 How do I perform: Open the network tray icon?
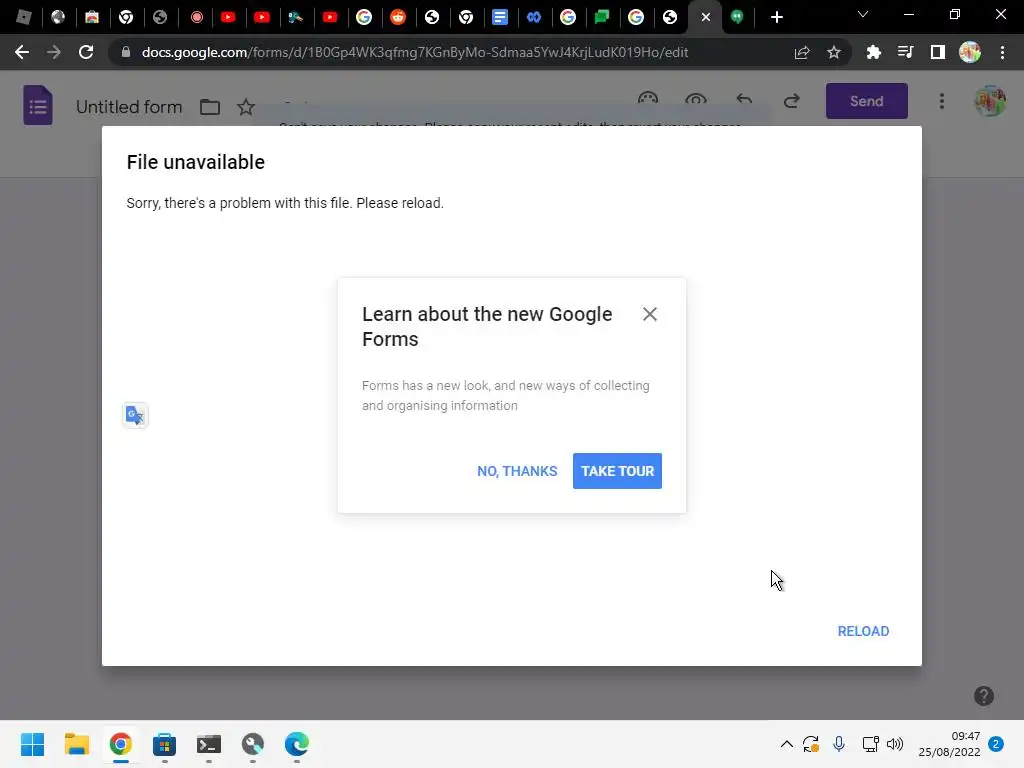[870, 744]
